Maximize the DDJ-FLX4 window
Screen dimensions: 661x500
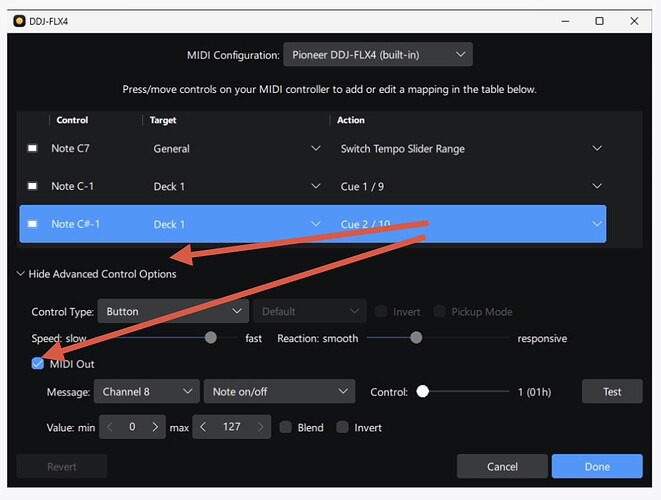[599, 21]
